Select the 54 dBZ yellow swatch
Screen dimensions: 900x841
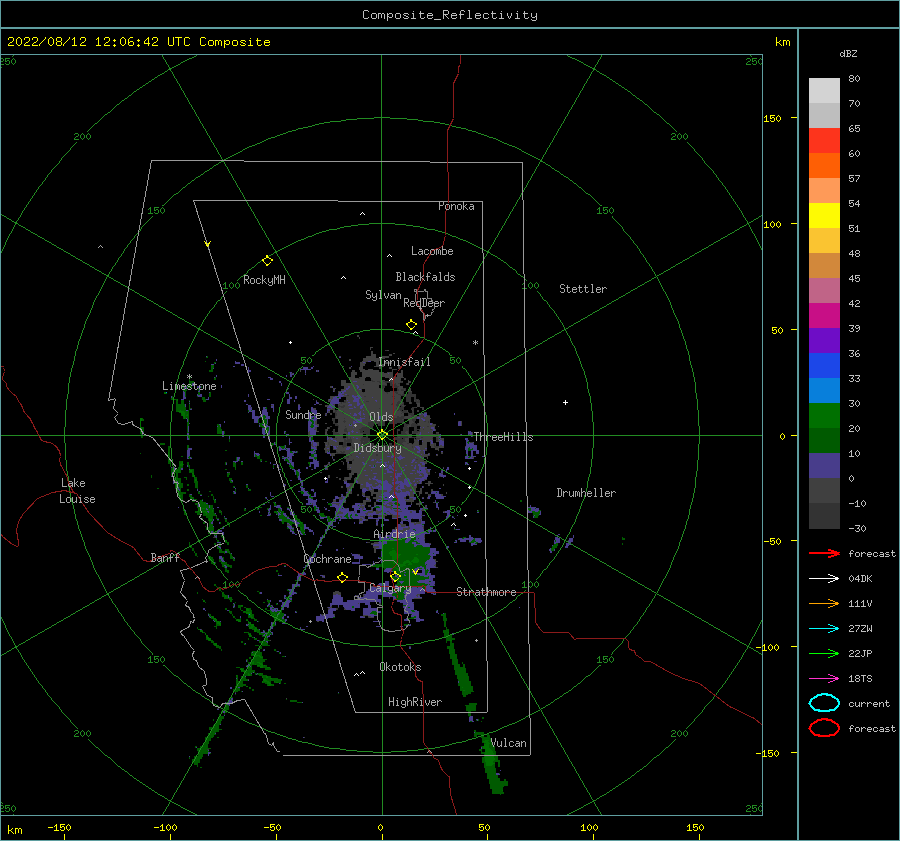[824, 215]
